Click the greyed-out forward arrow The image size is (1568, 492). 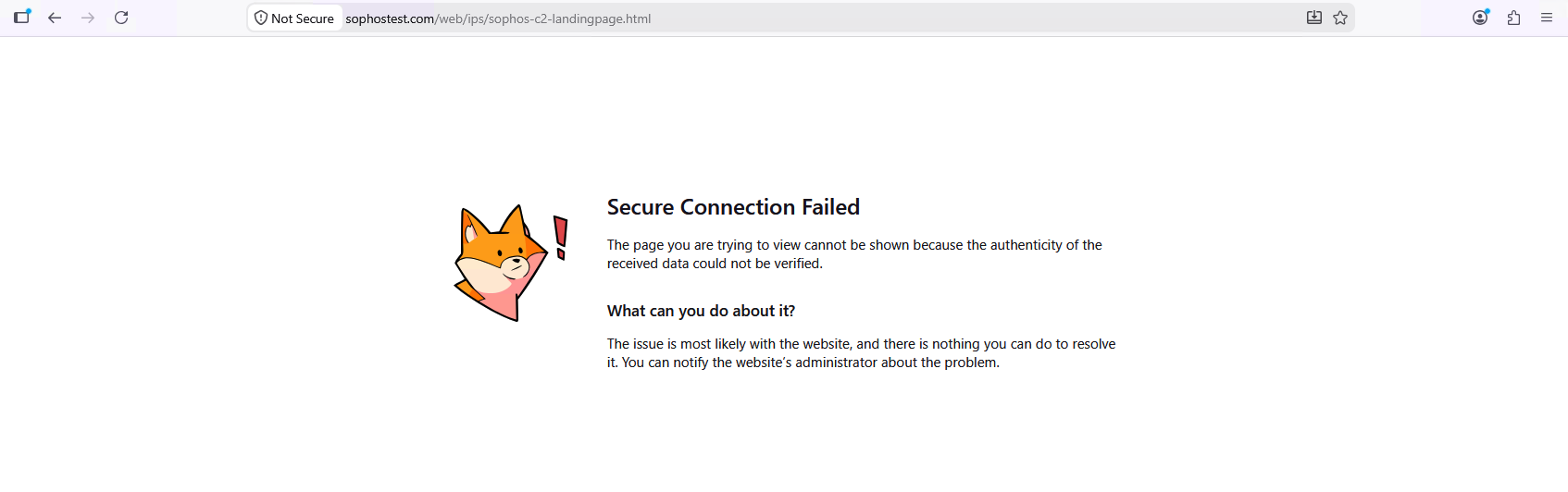pyautogui.click(x=88, y=18)
